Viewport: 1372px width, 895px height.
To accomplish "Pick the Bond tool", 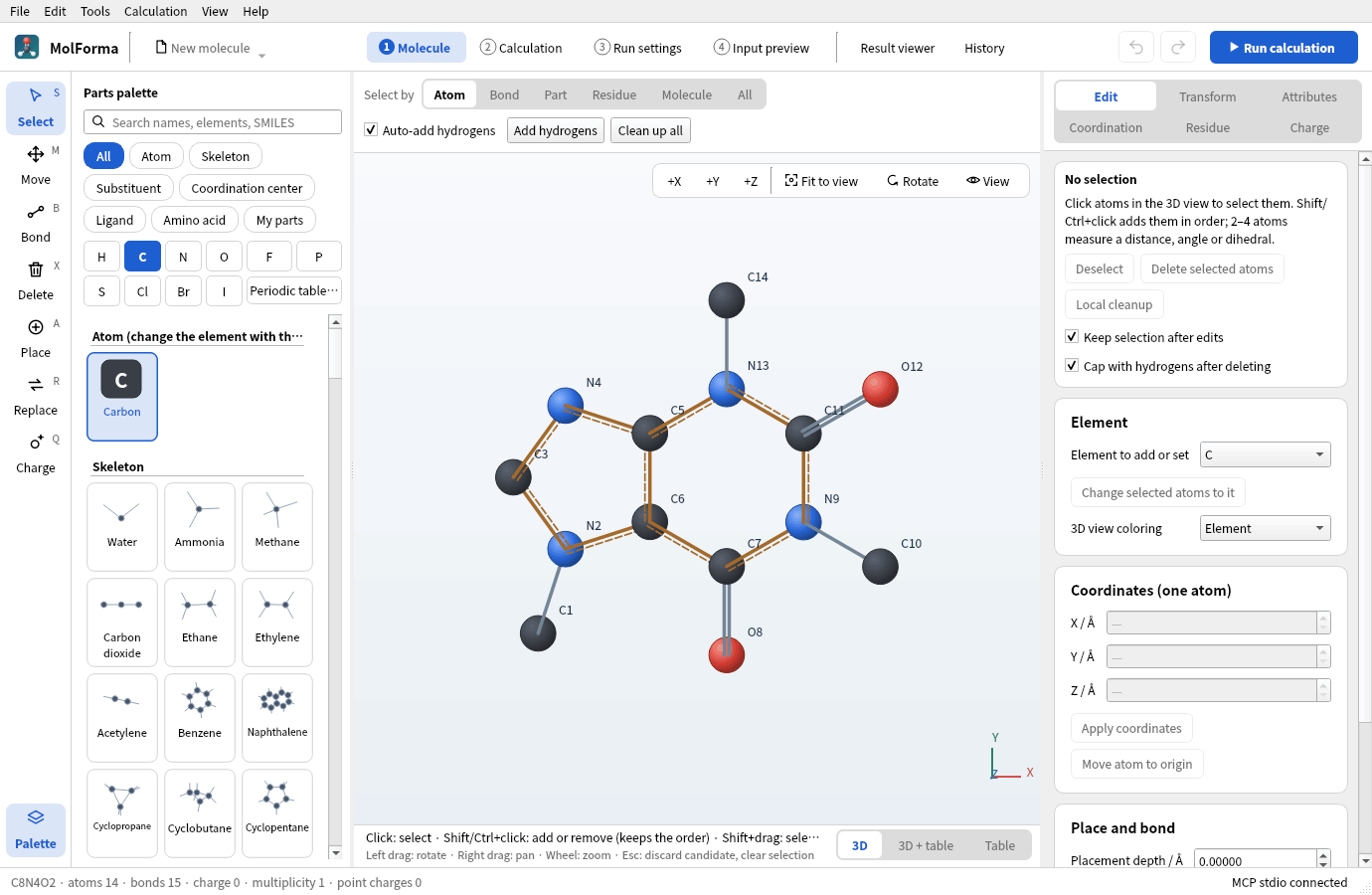I will pyautogui.click(x=36, y=223).
